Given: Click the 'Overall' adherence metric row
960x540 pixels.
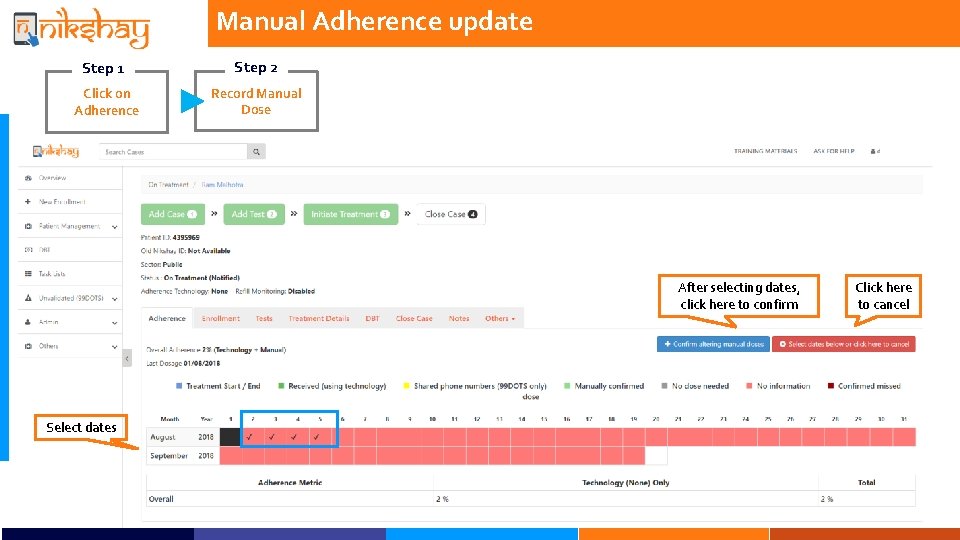Looking at the screenshot, I should point(530,499).
